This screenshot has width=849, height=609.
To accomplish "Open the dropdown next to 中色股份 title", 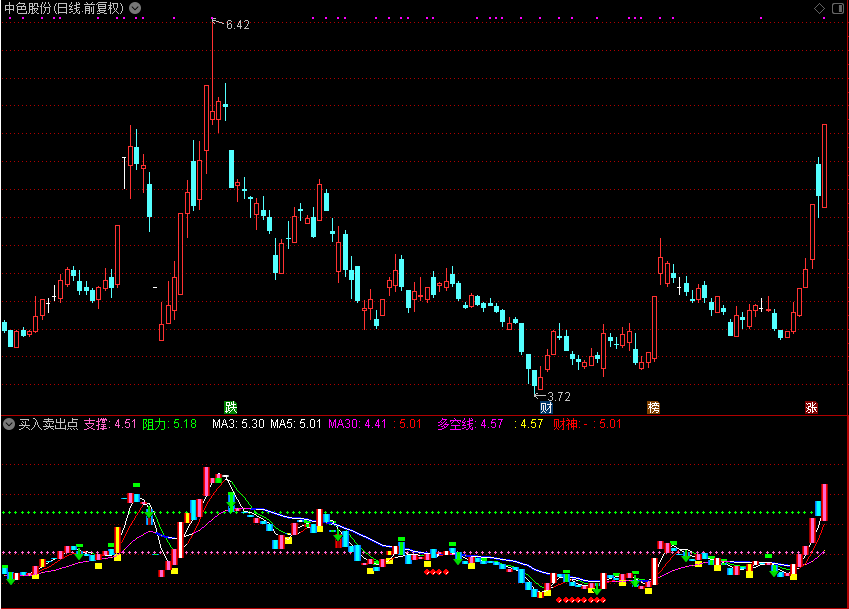I will tap(135, 8).
